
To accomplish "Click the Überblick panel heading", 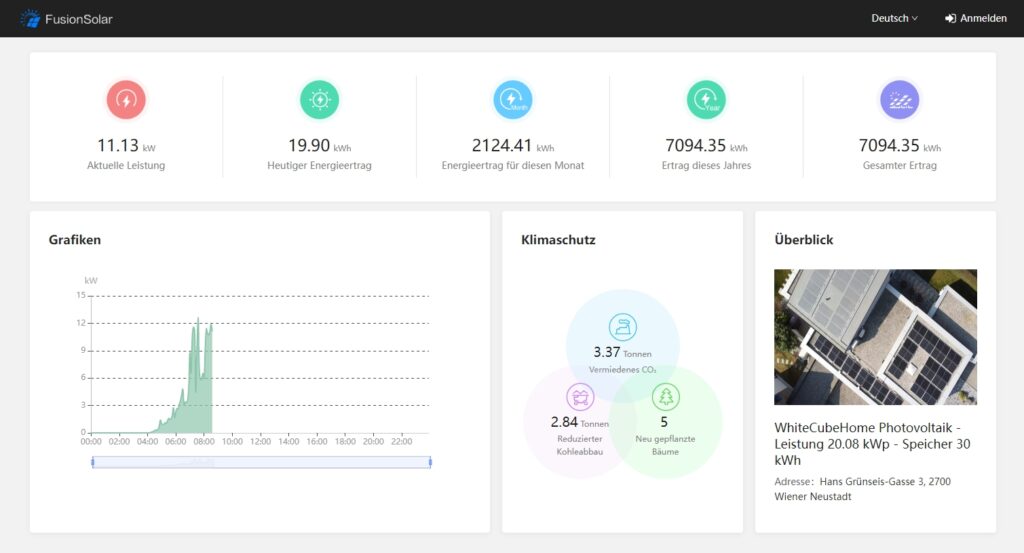I will tap(804, 240).
